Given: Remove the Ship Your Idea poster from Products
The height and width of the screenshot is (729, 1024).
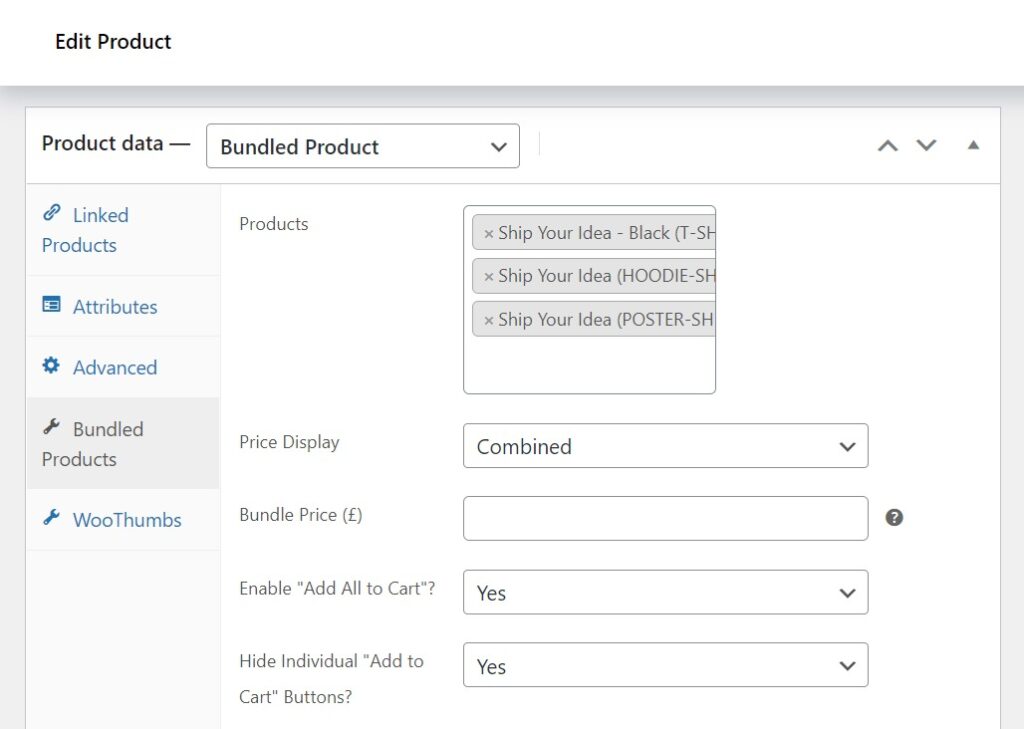Looking at the screenshot, I should [488, 320].
